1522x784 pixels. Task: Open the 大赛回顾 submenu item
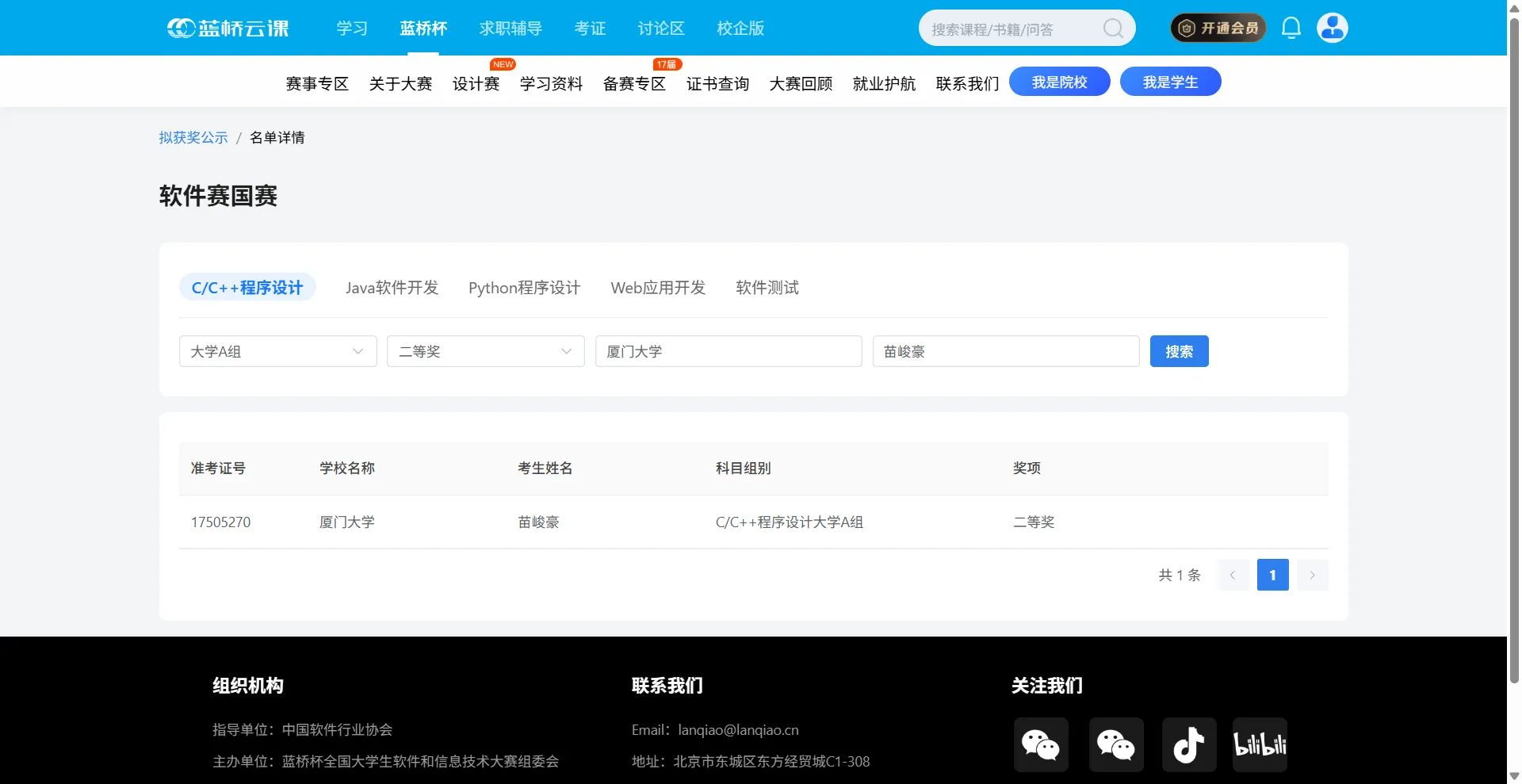[801, 83]
